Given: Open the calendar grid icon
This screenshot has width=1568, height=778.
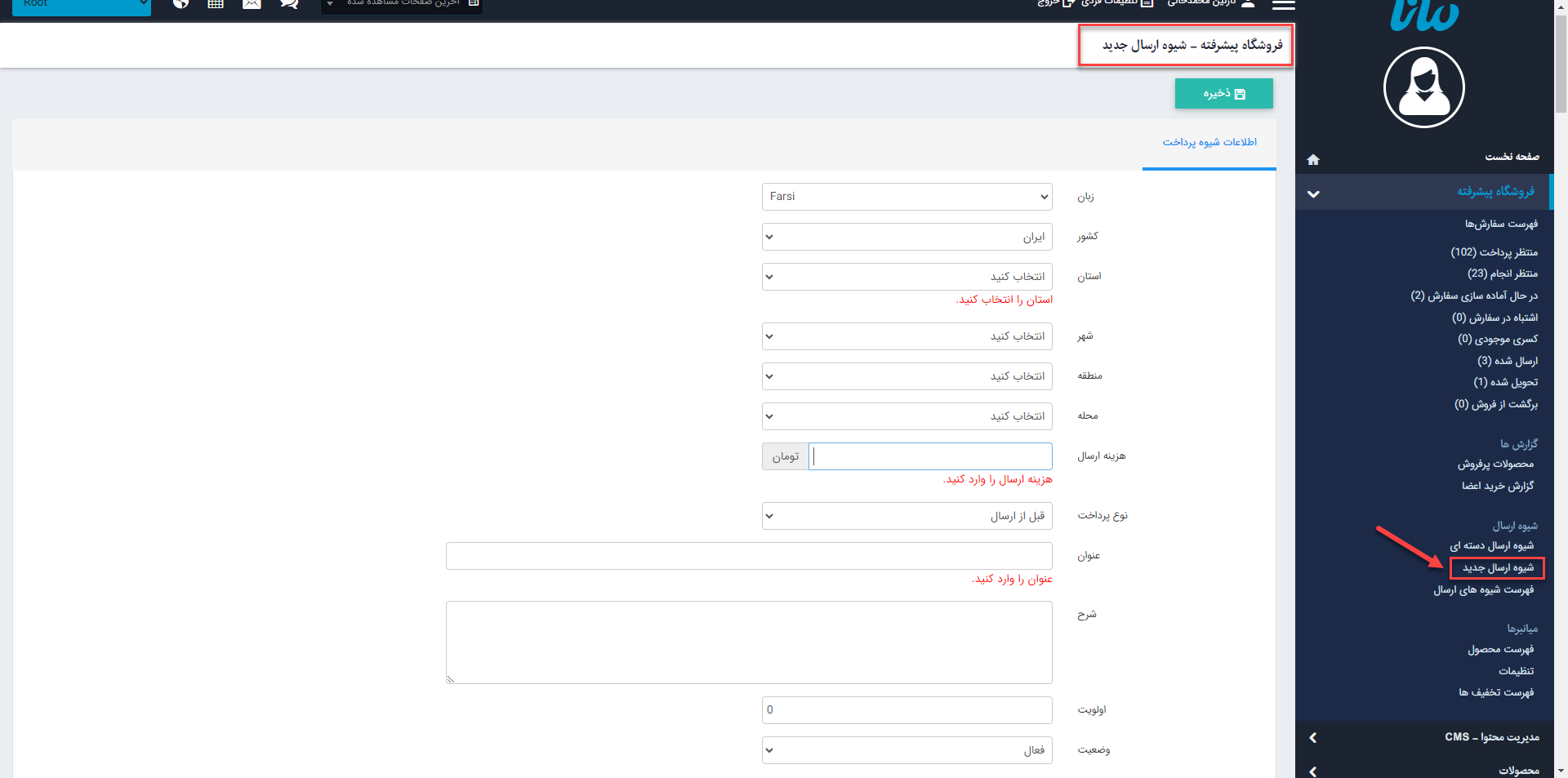Looking at the screenshot, I should 216,3.
